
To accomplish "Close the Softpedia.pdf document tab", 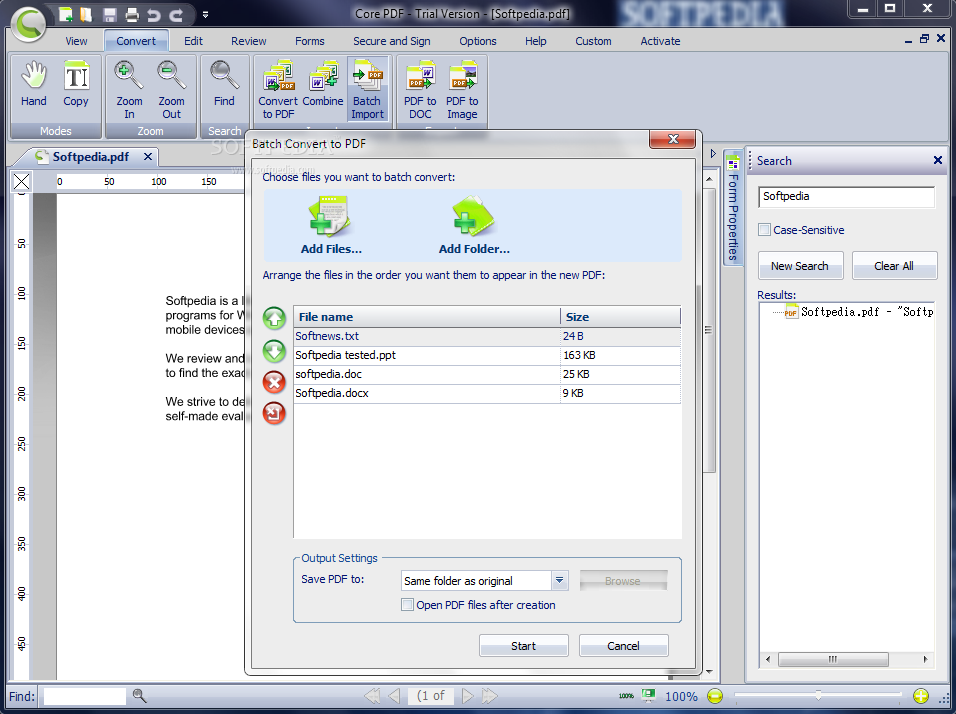I will tap(148, 157).
